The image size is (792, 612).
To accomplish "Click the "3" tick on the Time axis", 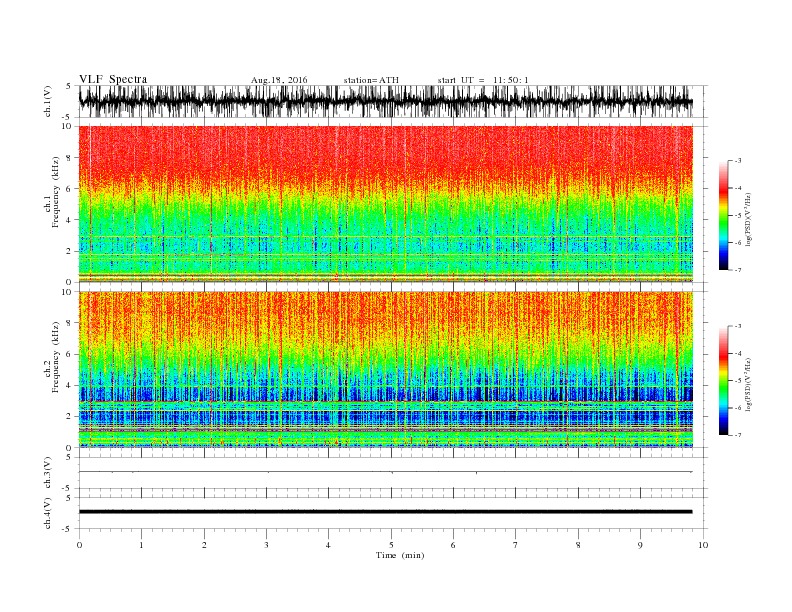I will pyautogui.click(x=266, y=545).
